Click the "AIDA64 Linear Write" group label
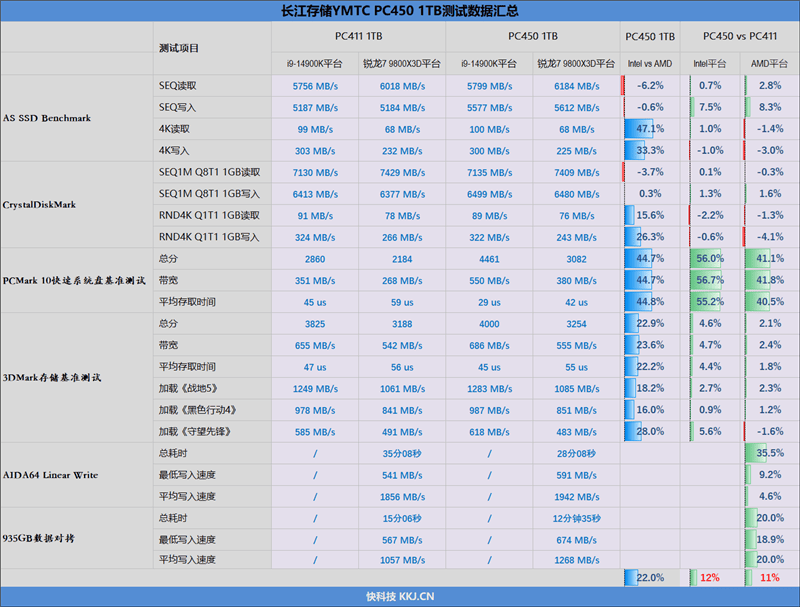This screenshot has height=607, width=800. pyautogui.click(x=50, y=474)
